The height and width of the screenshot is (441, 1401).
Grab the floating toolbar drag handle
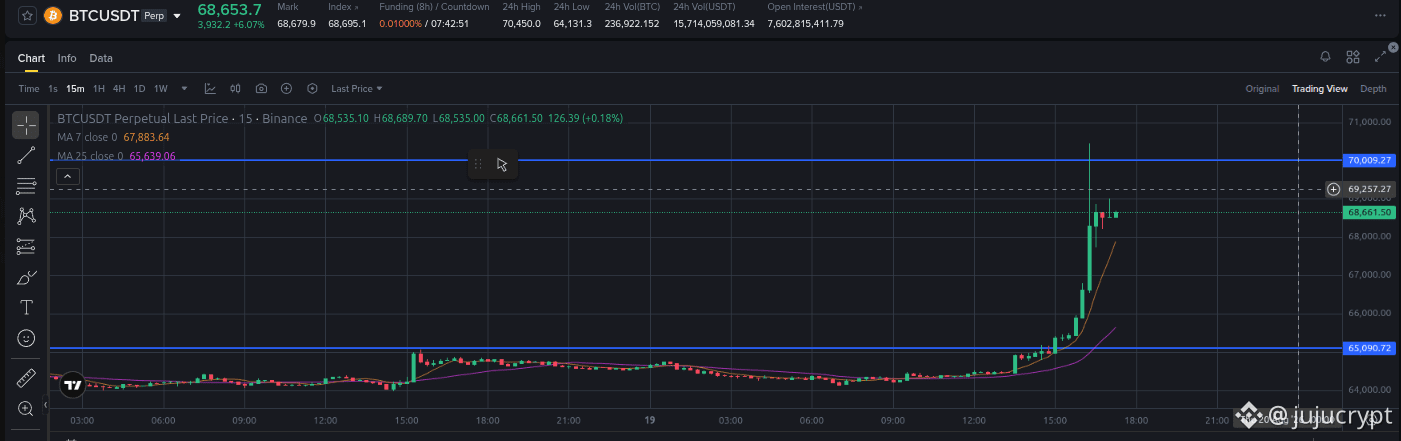pos(478,164)
